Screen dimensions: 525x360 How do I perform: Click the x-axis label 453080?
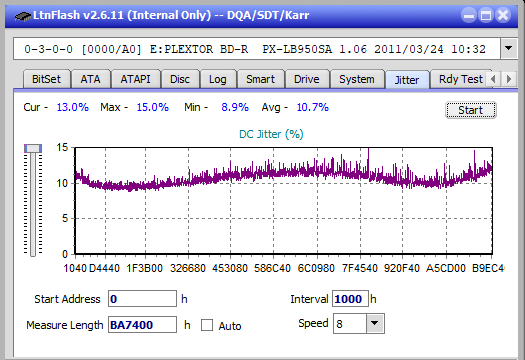pos(230,268)
